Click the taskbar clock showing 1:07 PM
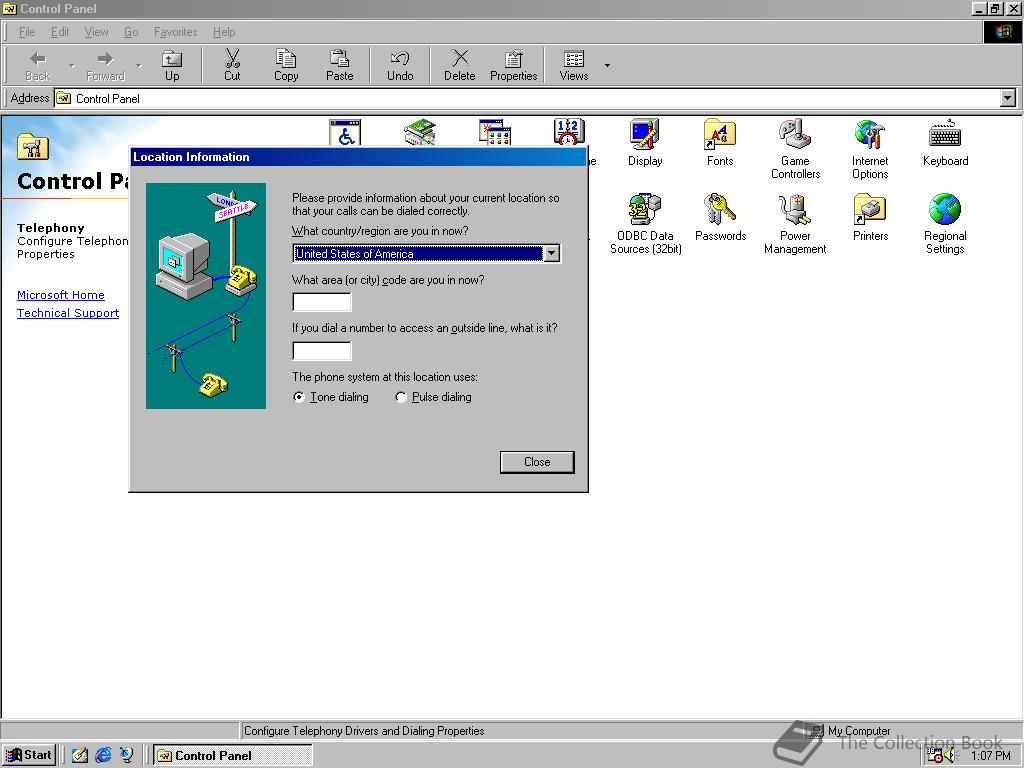Image resolution: width=1024 pixels, height=768 pixels. click(990, 756)
